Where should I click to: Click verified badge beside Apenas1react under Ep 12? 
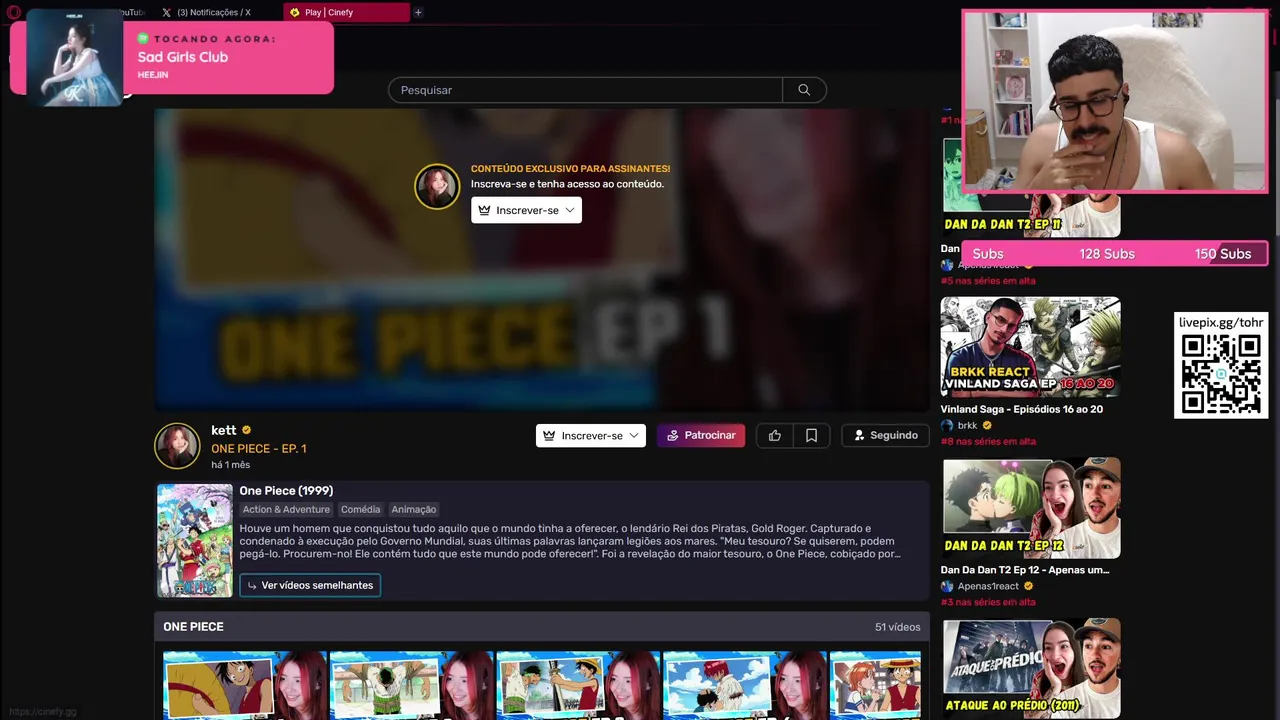point(1028,586)
